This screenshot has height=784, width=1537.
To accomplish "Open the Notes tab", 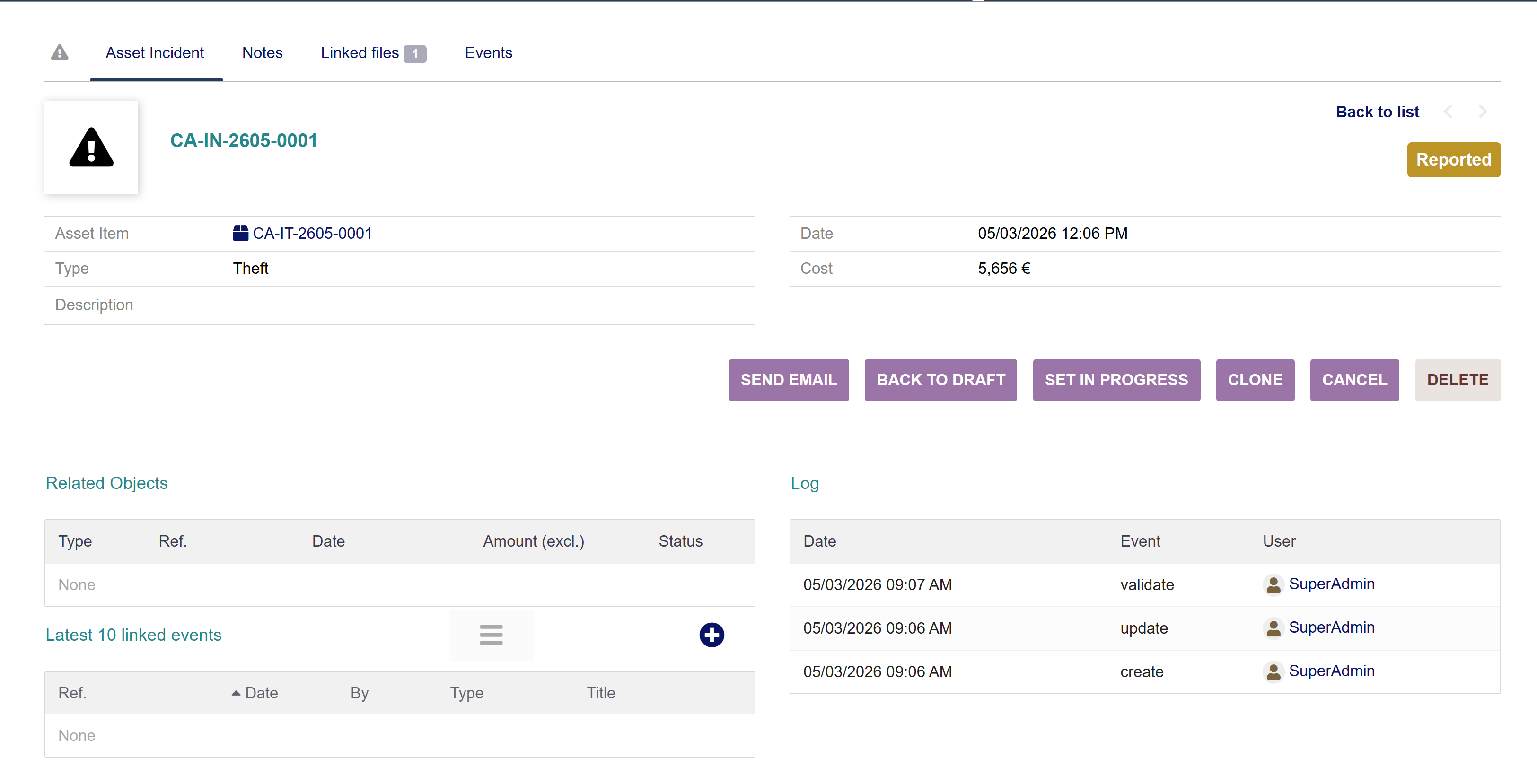I will (263, 53).
